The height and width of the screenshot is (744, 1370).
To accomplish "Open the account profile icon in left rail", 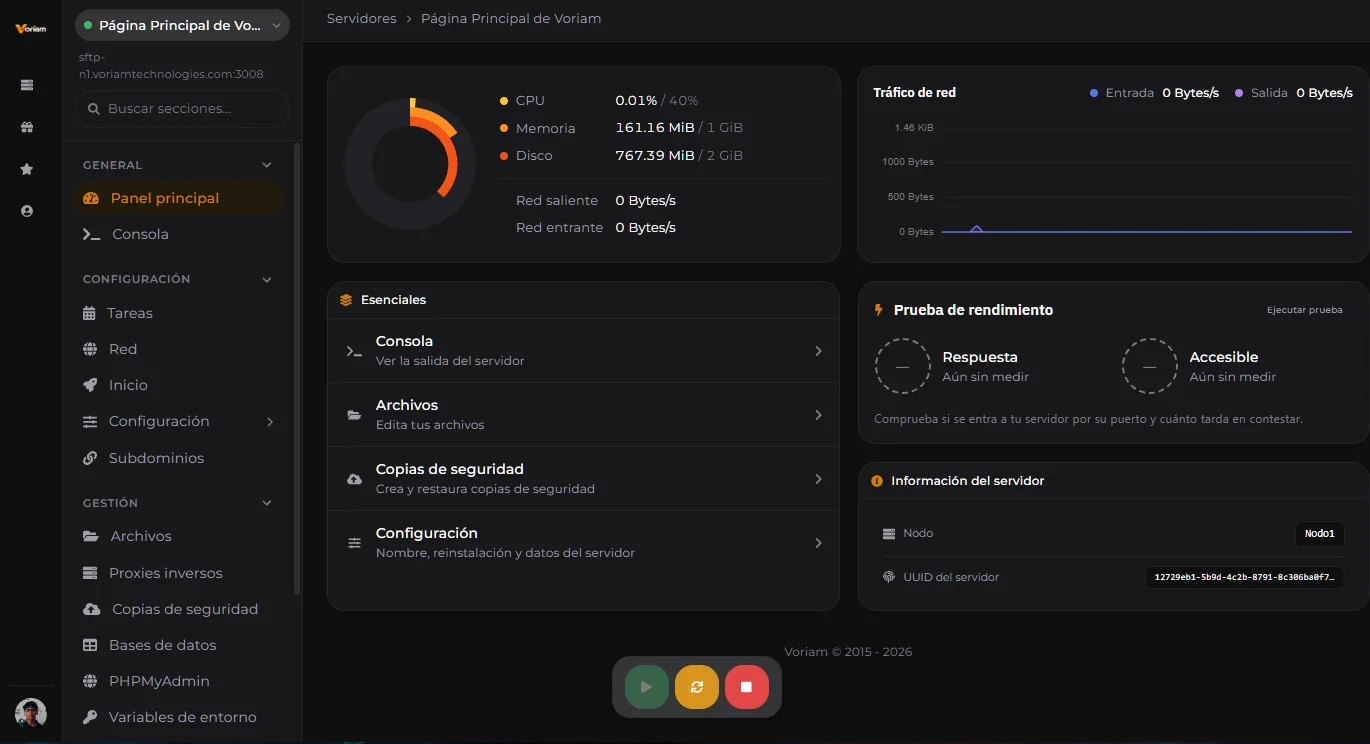I will click(27, 211).
